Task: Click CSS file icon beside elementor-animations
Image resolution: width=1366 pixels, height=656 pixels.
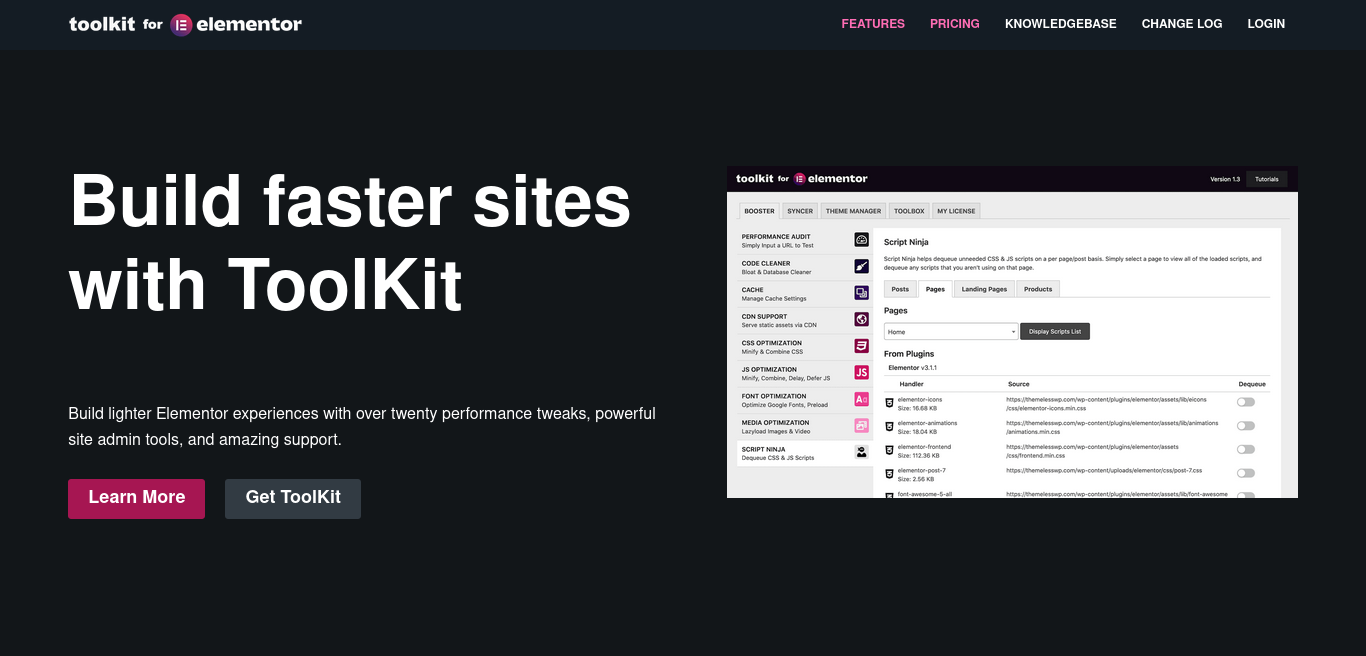Action: [889, 426]
